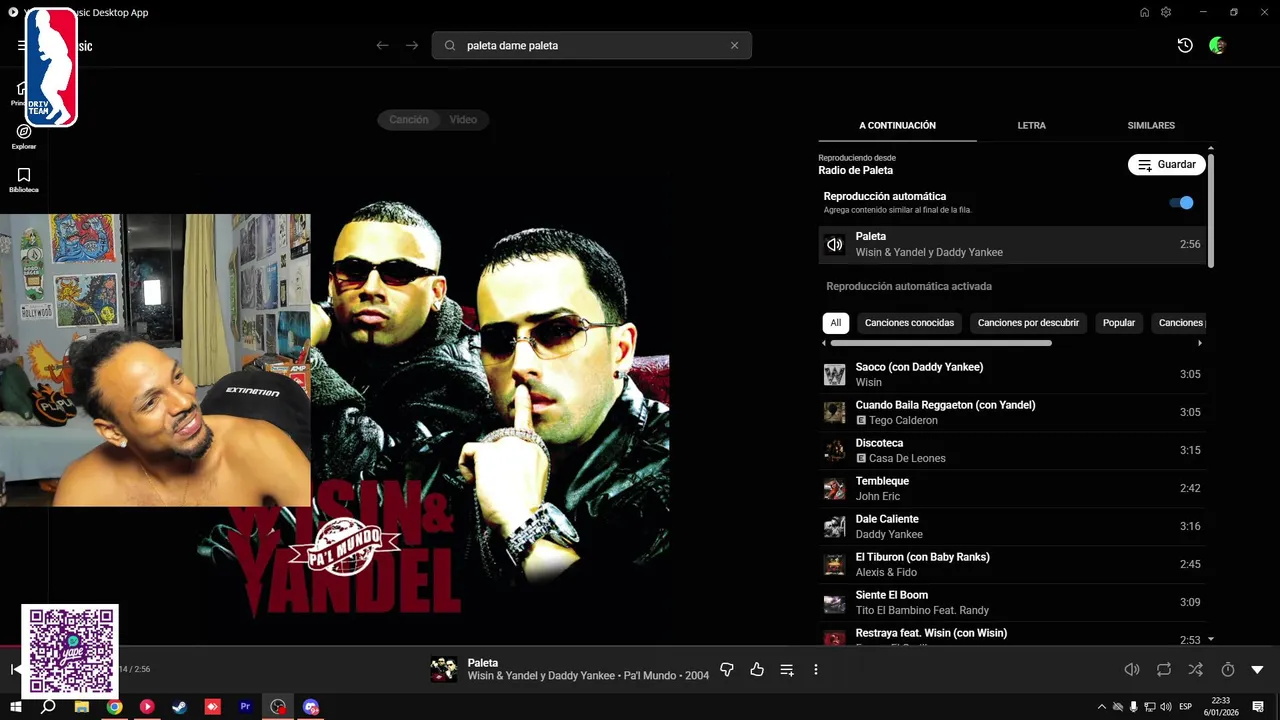
Task: Click the filter chips horizontal scrollbar
Action: (940, 343)
